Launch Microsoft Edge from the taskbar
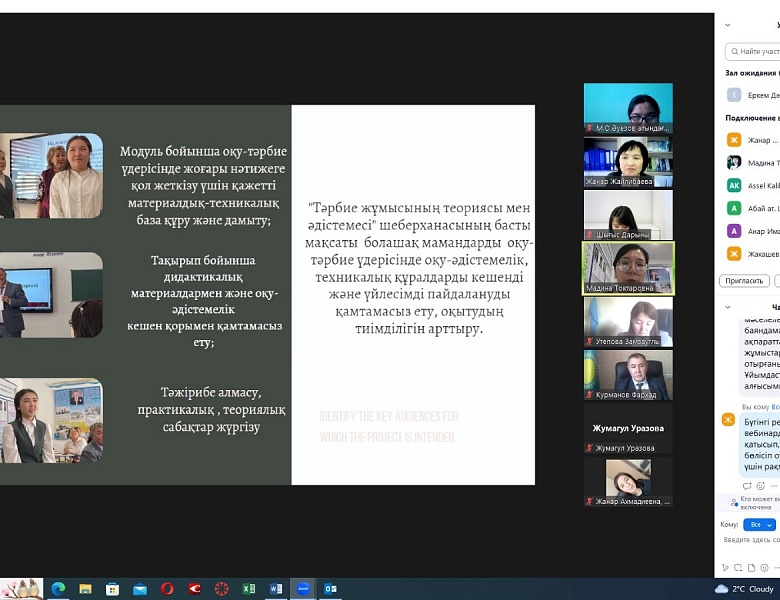Screen dimensions: 780x600 tap(58, 589)
